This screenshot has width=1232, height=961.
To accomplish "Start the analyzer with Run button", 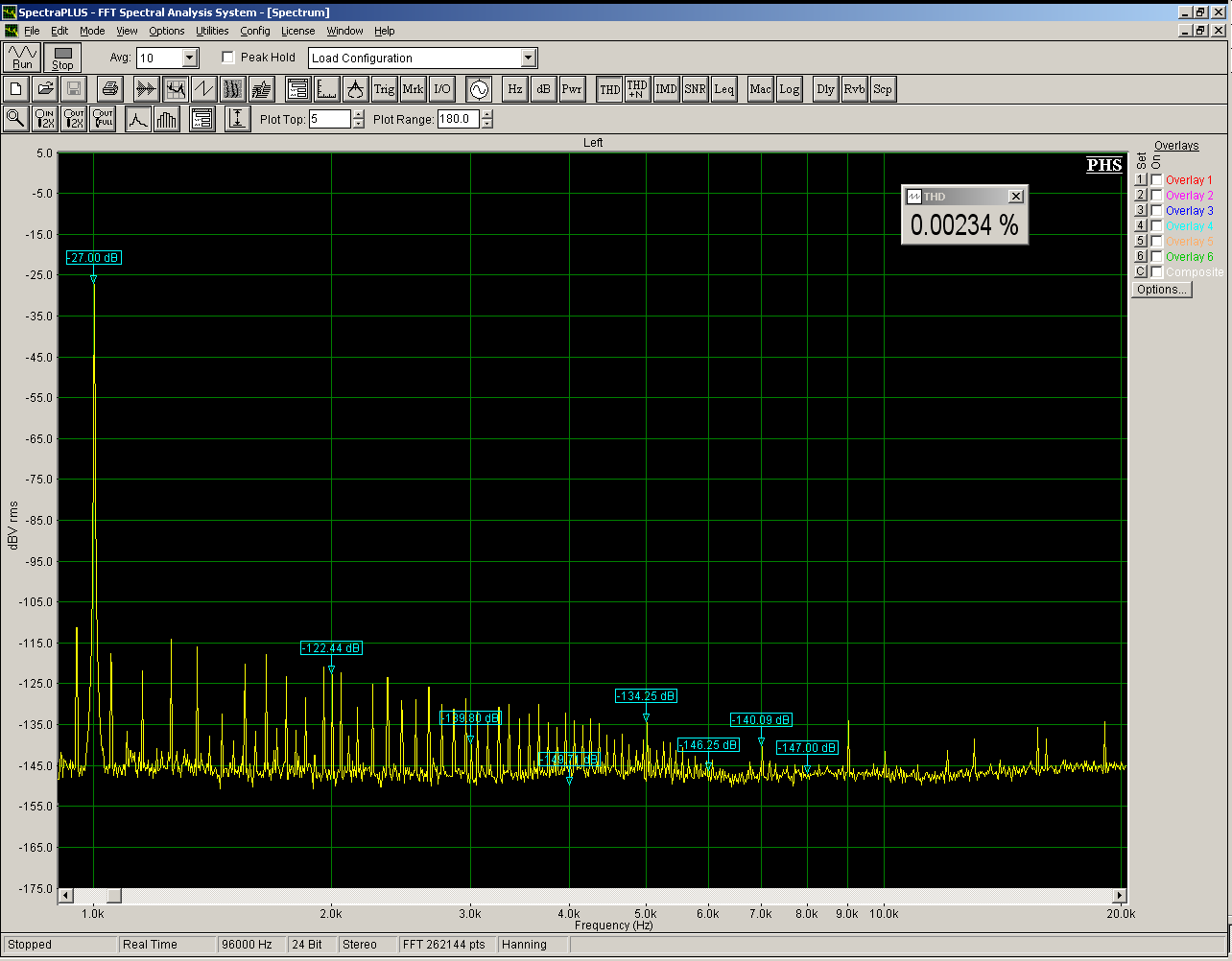I will coord(22,58).
